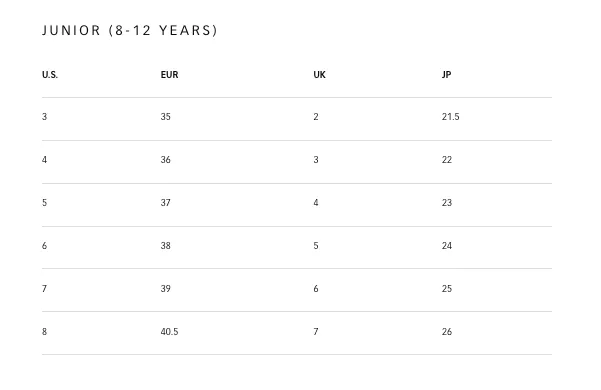Click JP size 24 cell
The image size is (601, 390).
click(447, 246)
